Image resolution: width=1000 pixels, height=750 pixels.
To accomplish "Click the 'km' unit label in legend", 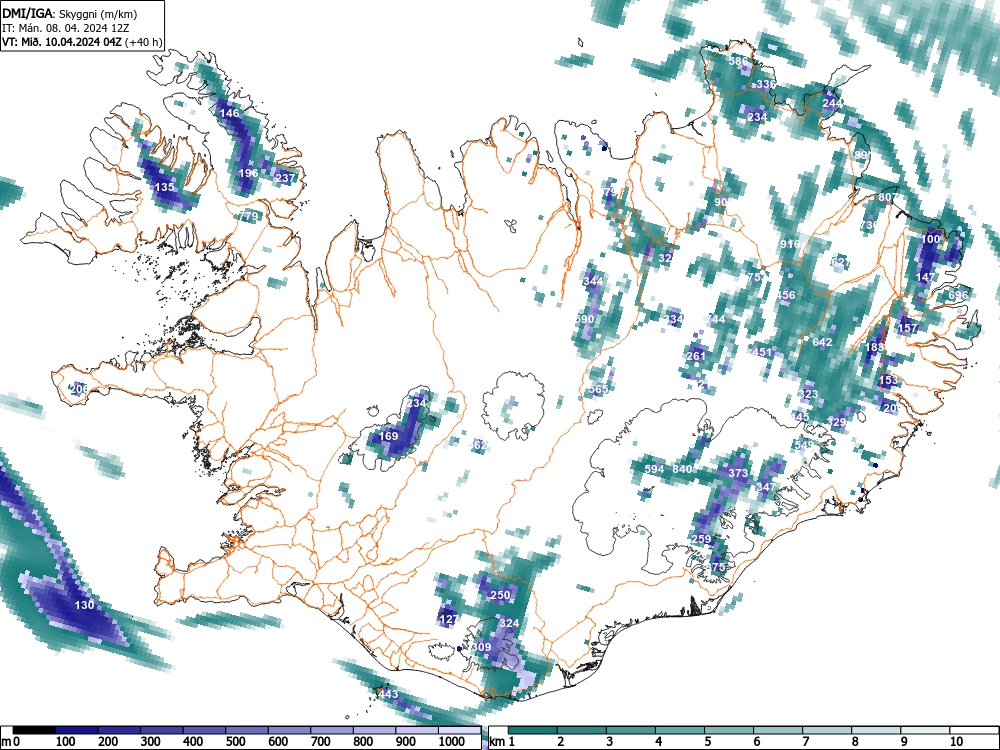I will pos(497,742).
